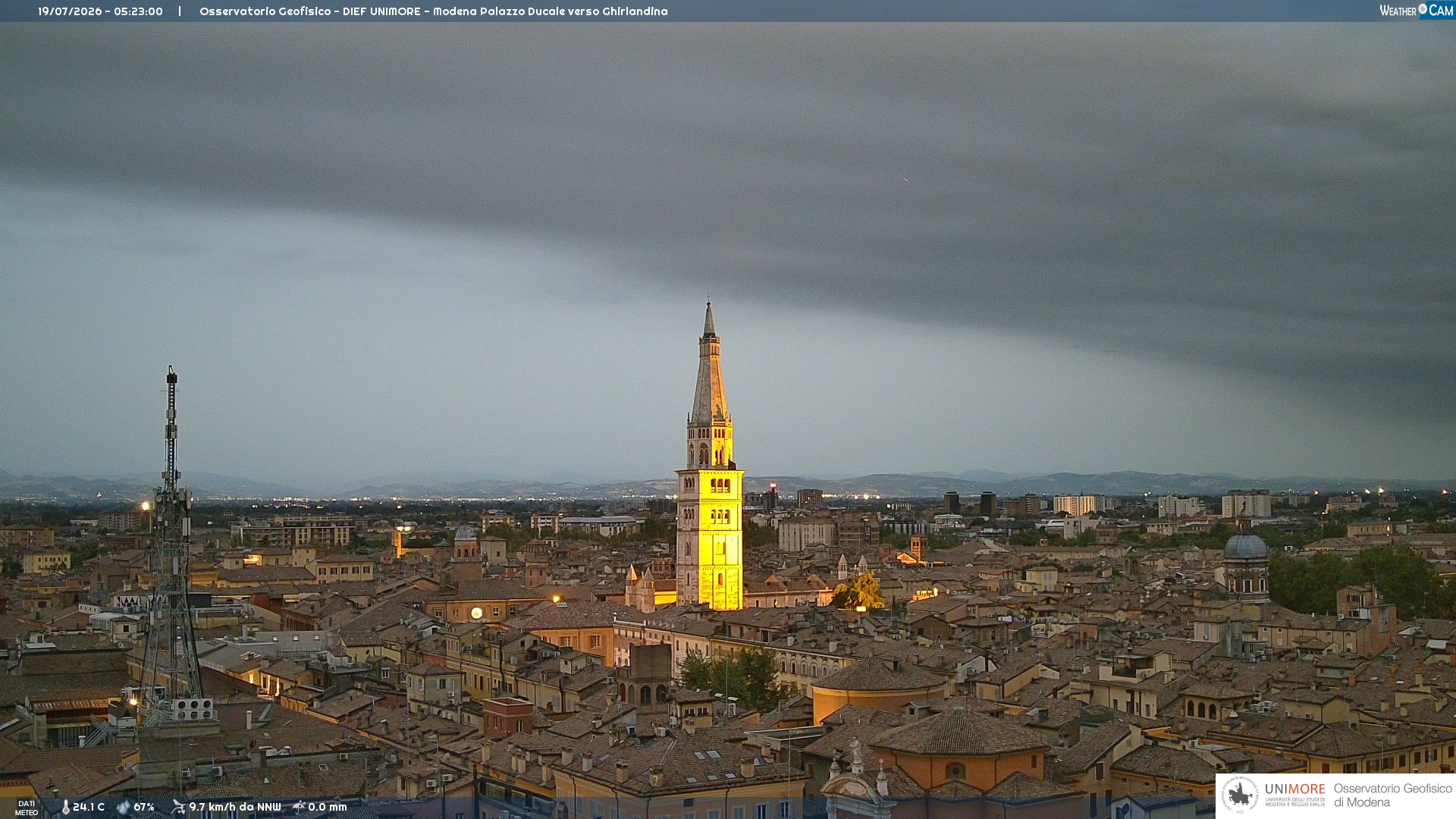Screen dimensions: 1456x819
Task: Select the 24.1 C temperature reading
Action: click(x=89, y=808)
